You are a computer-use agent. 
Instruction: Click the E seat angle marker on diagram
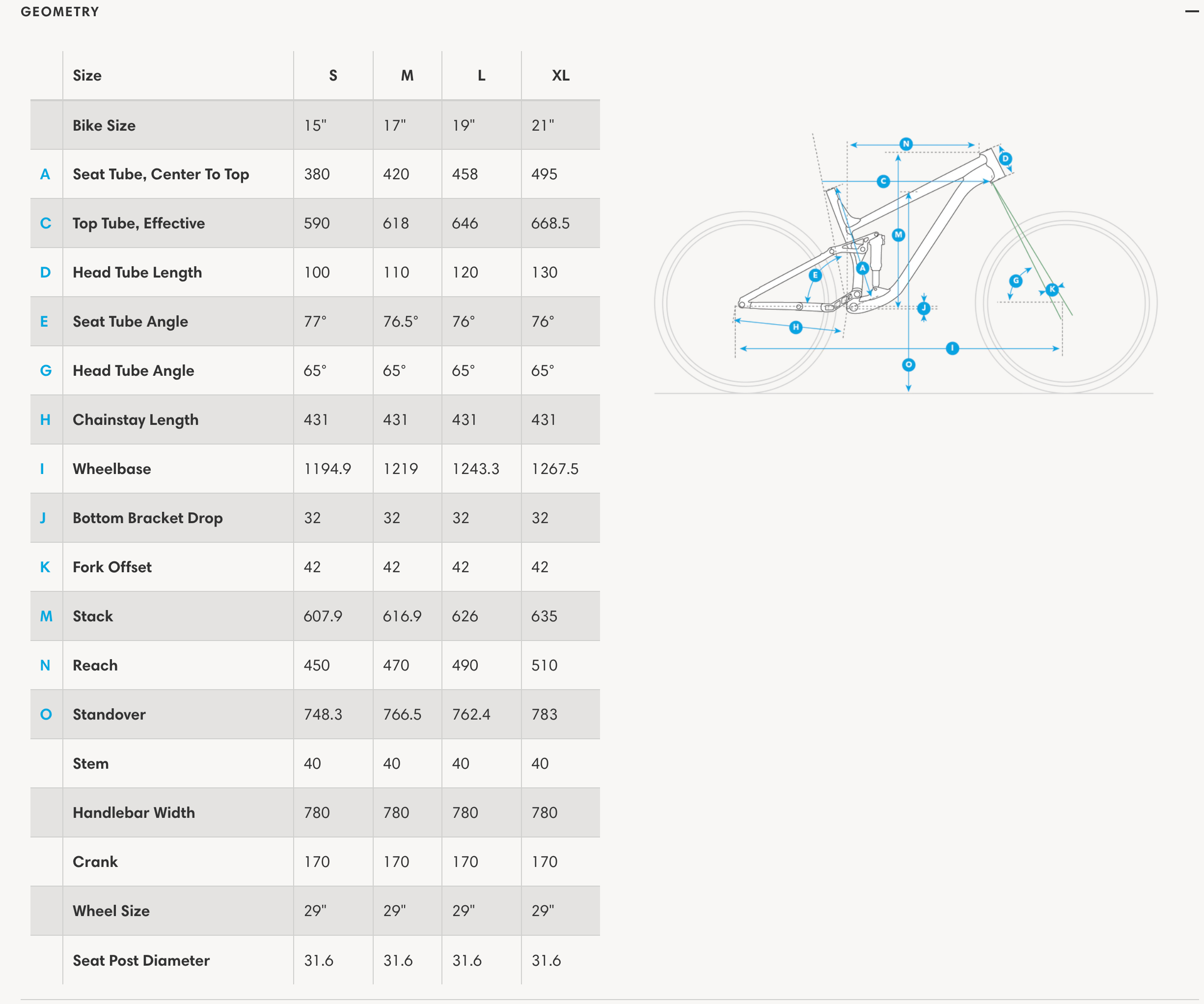[x=815, y=275]
